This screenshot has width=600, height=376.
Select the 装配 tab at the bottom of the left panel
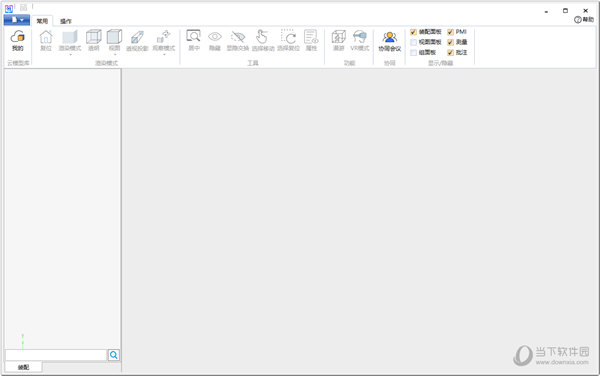click(x=23, y=367)
